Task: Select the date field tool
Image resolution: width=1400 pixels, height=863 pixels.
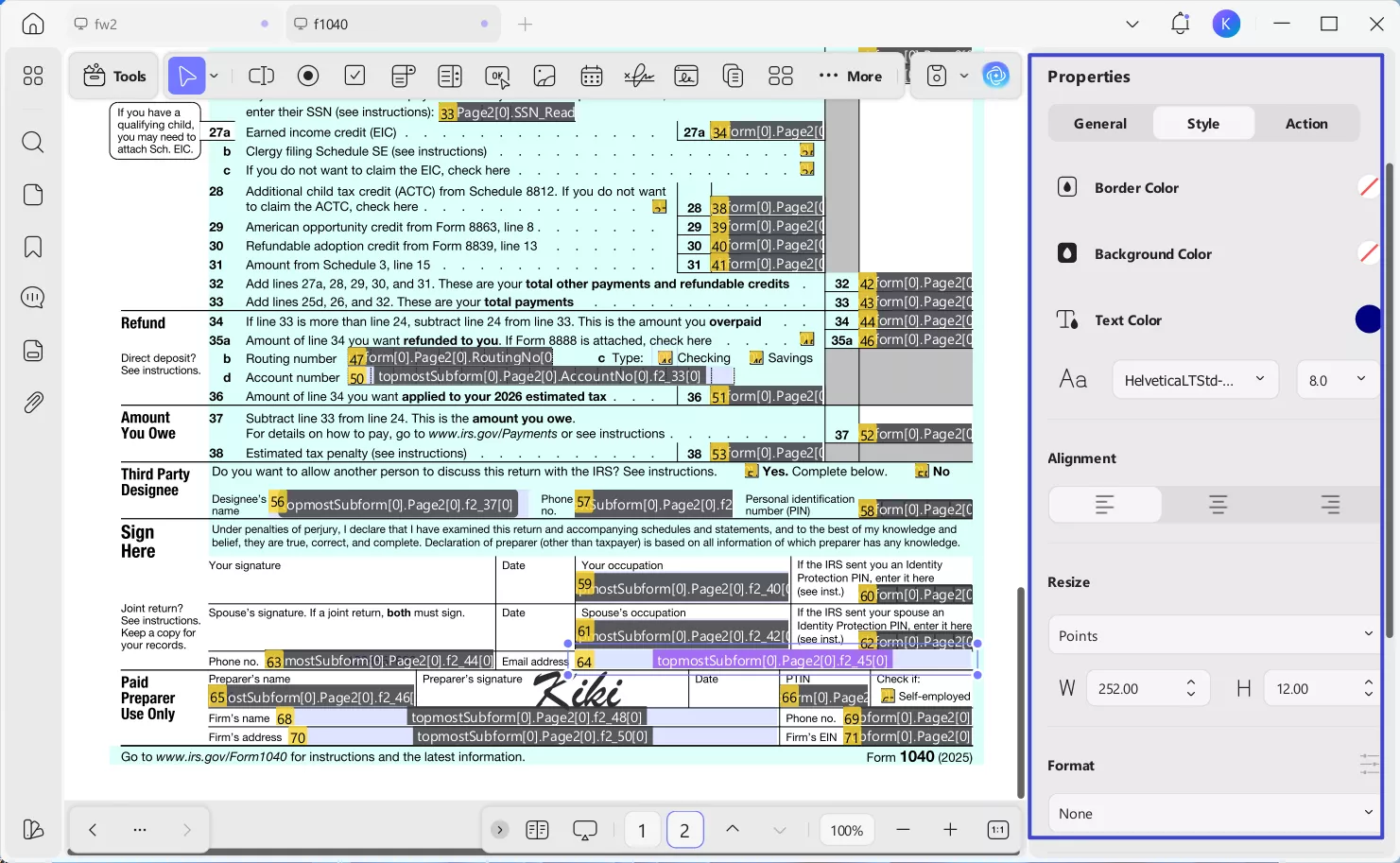Action: point(592,76)
